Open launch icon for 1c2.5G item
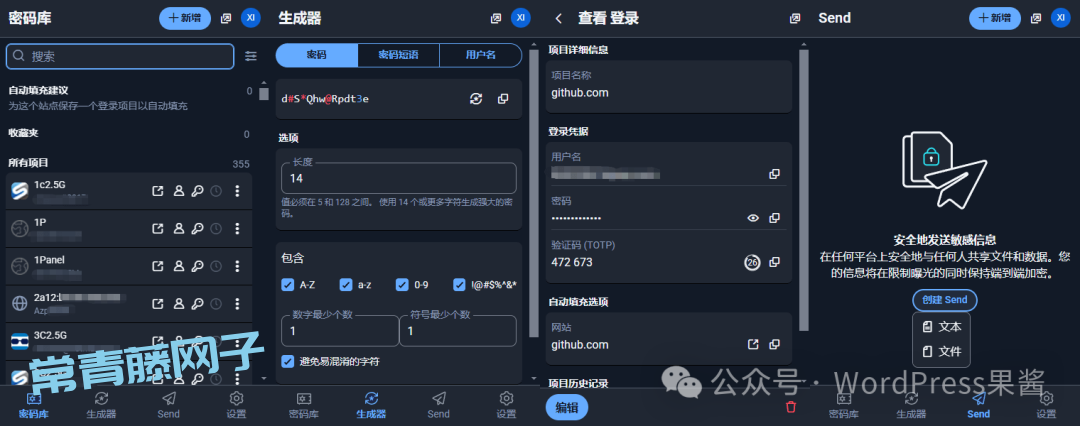1080x426 pixels. pyautogui.click(x=158, y=191)
